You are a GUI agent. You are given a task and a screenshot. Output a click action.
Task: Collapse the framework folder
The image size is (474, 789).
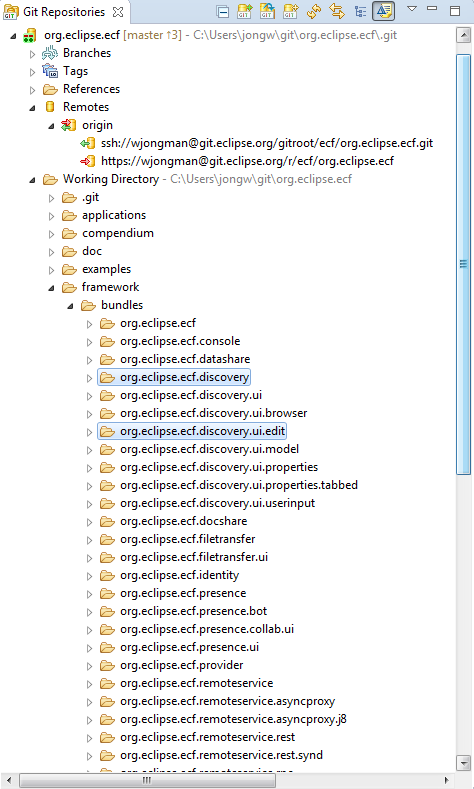[51, 288]
